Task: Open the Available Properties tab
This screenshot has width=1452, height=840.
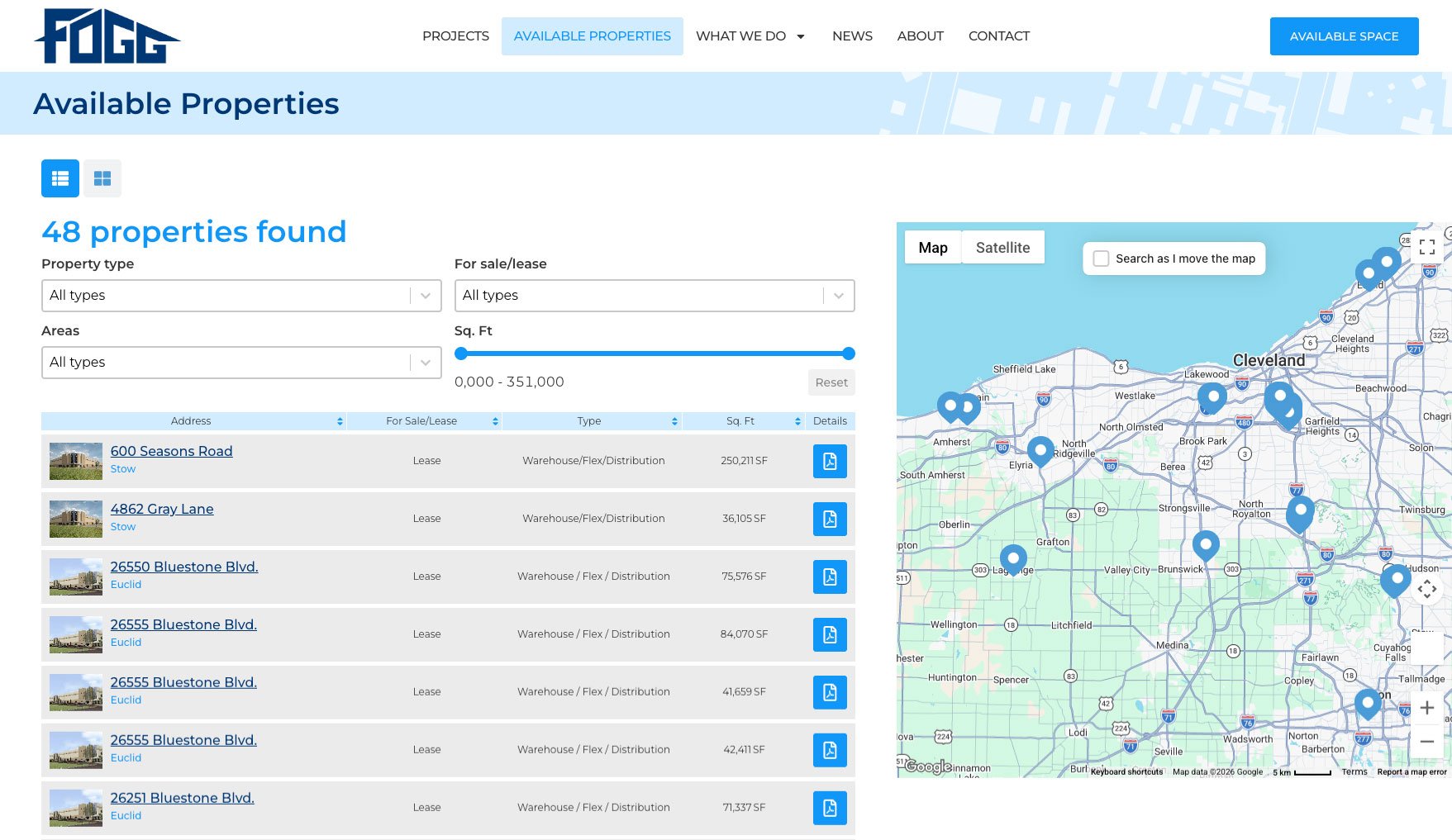Action: (591, 36)
